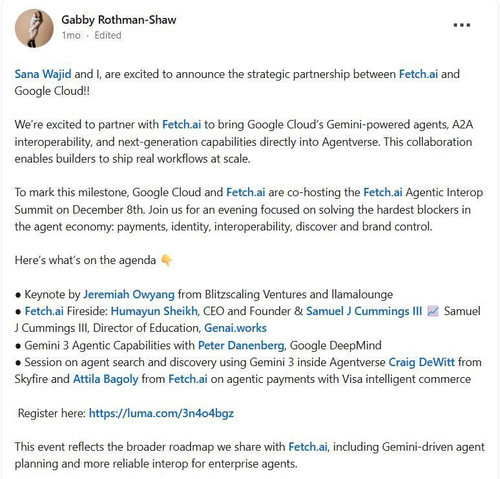500x479 pixels.
Task: Click chart emoji beside Samuel J Cummings
Action: pos(433,311)
